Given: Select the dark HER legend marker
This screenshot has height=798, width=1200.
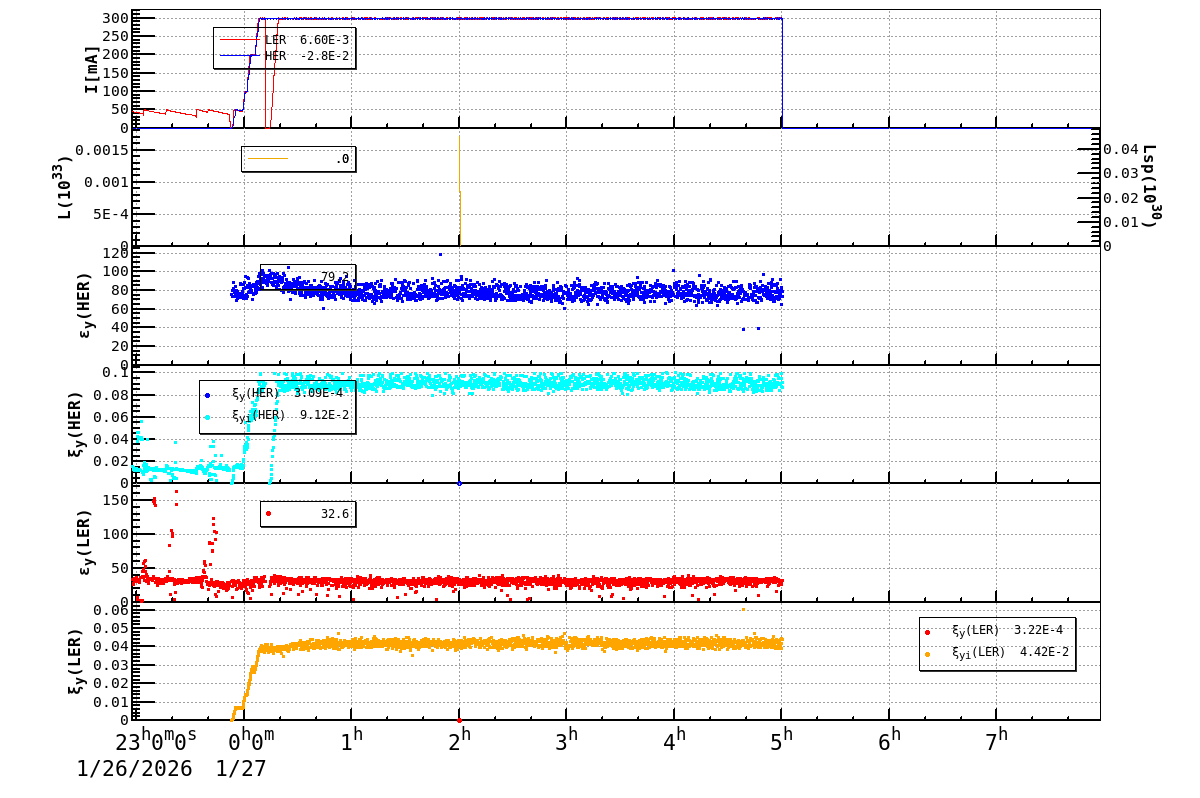Looking at the screenshot, I should [x=238, y=57].
